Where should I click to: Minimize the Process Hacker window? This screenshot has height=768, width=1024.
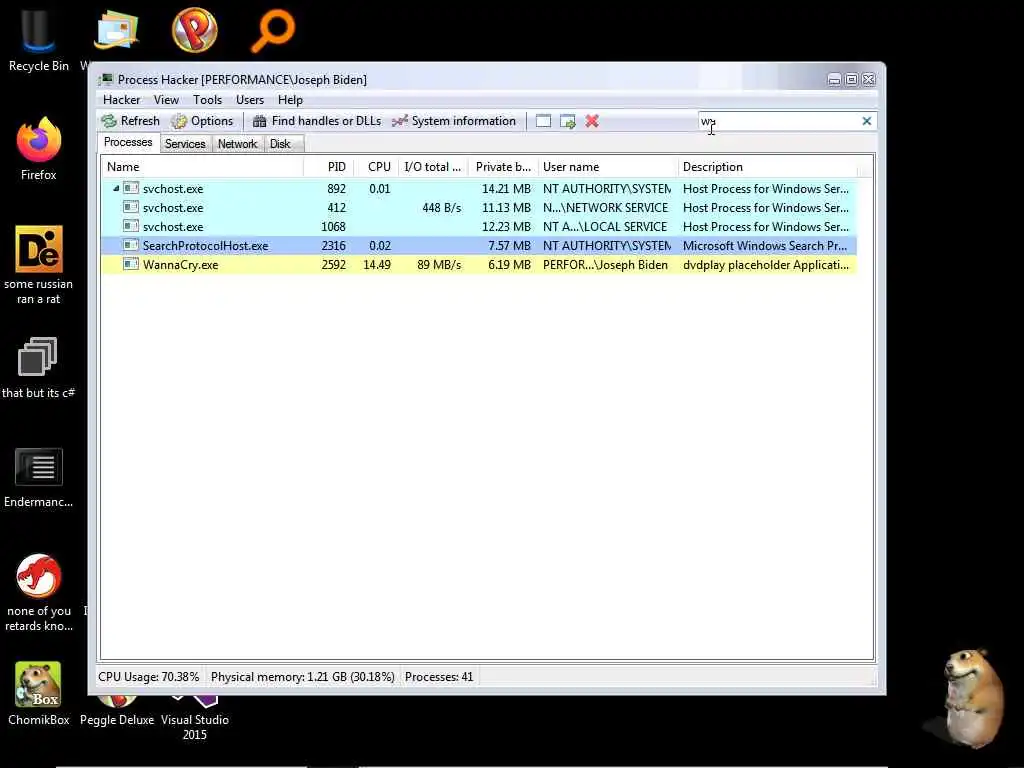tap(834, 80)
